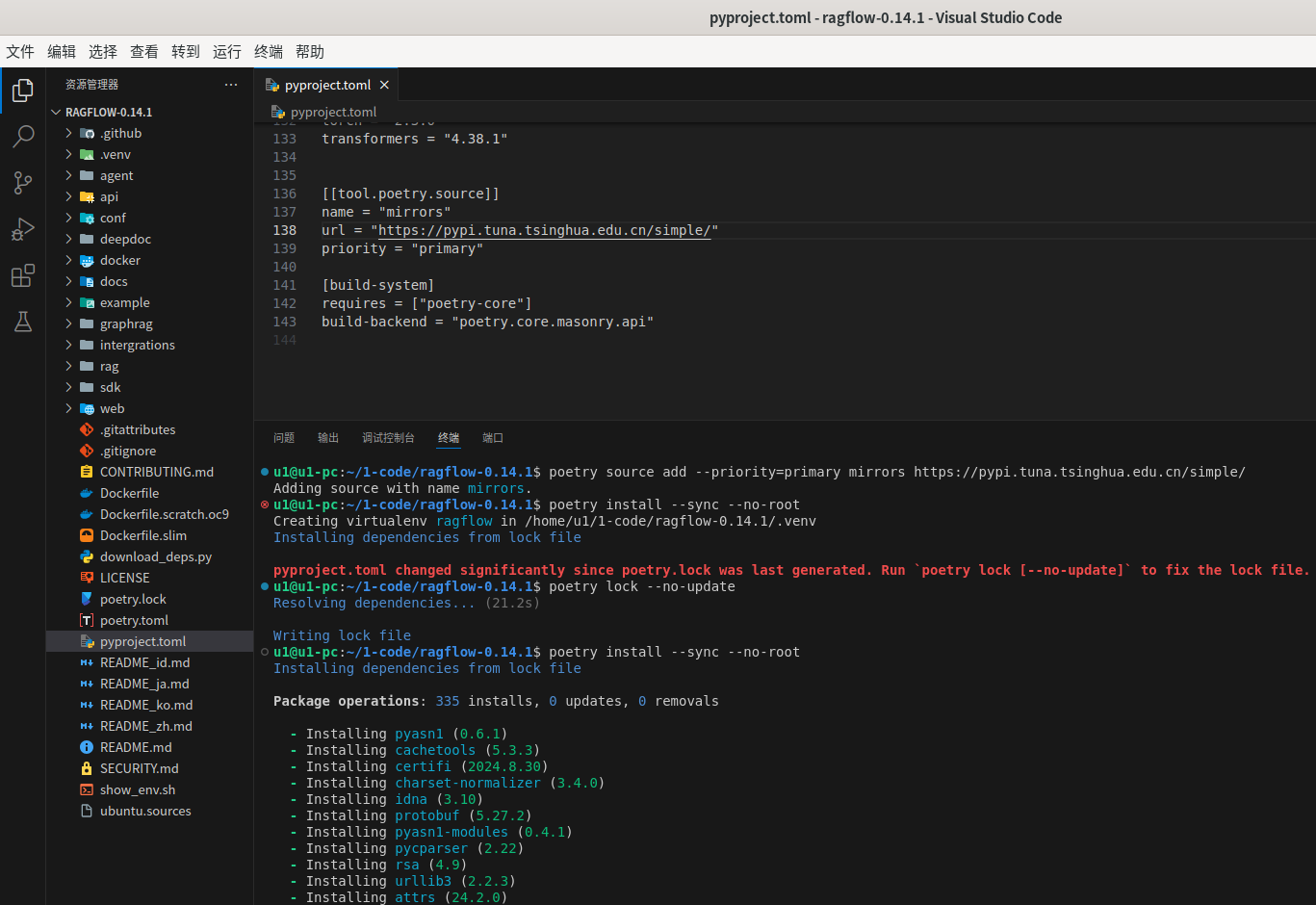Open the Search view icon
1316x905 pixels.
[23, 136]
